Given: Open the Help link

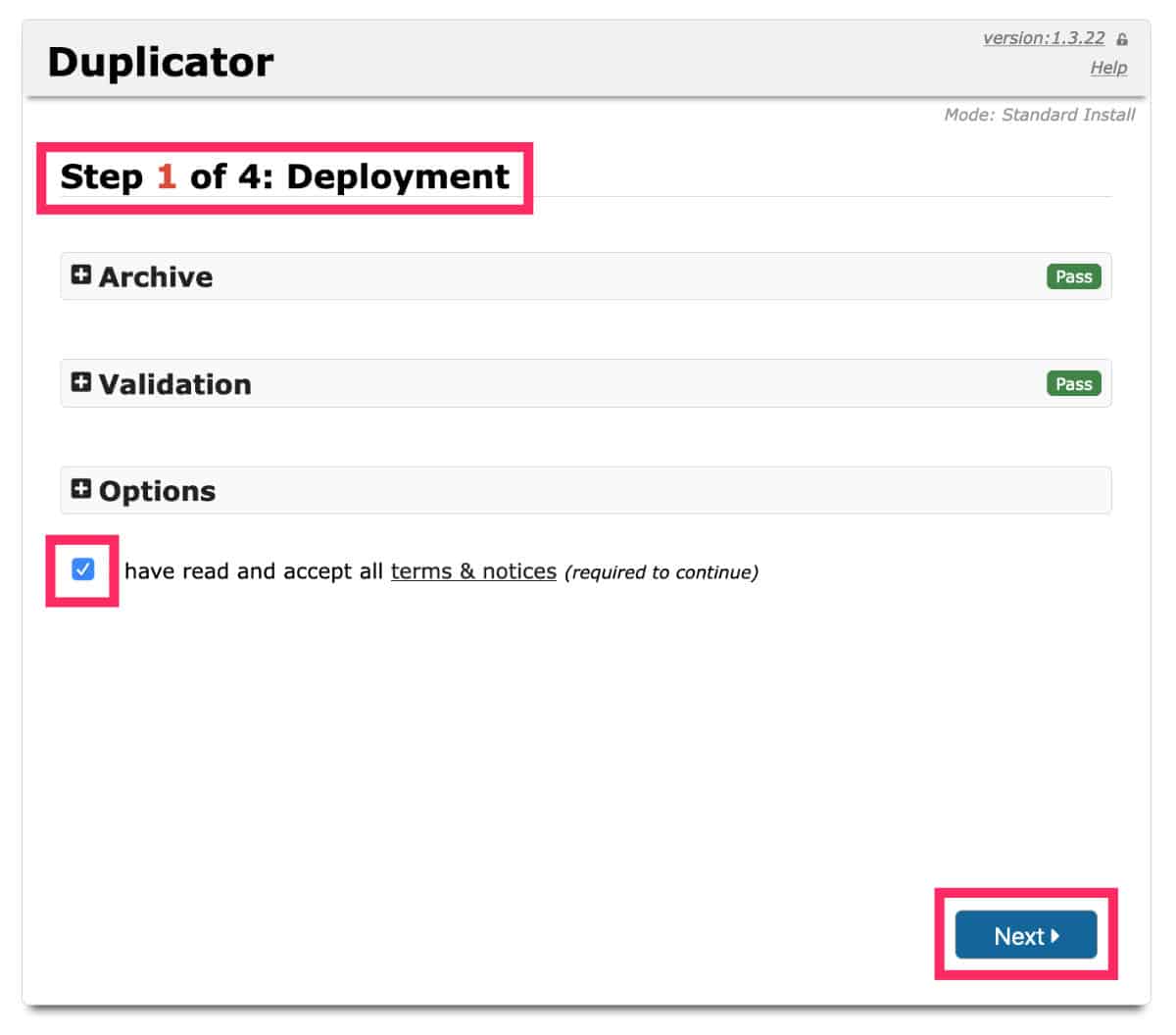Looking at the screenshot, I should 1106,67.
